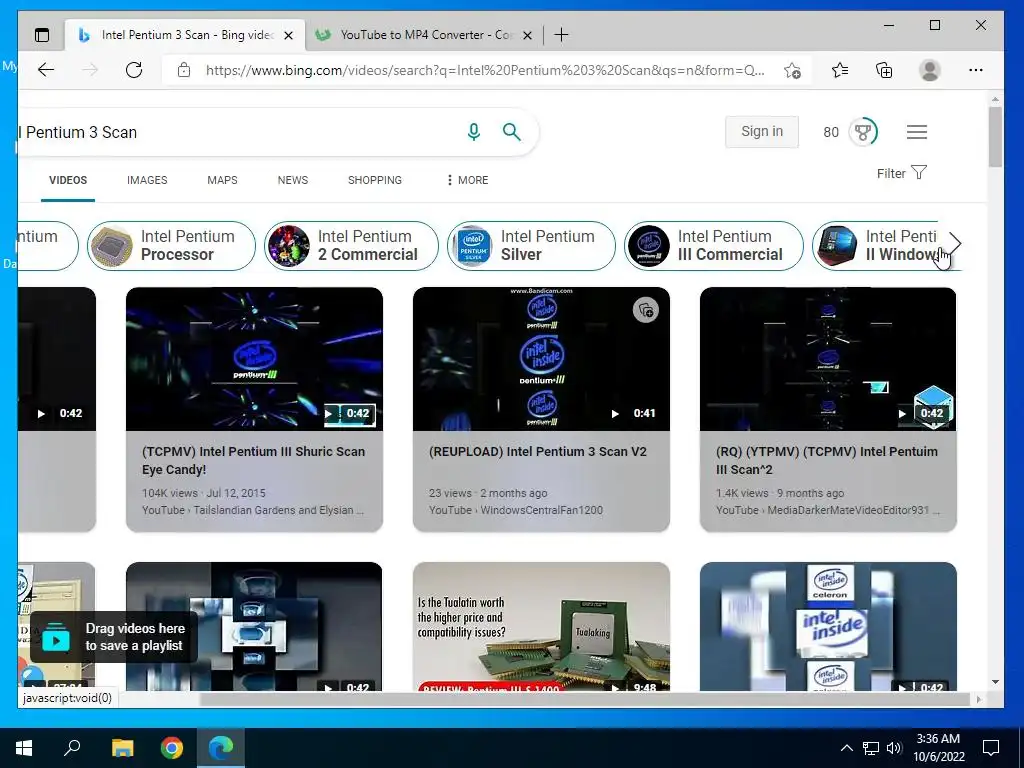This screenshot has width=1024, height=768.
Task: Save REUPLOAD Pentium 3 Scan V2 video
Action: 646,310
